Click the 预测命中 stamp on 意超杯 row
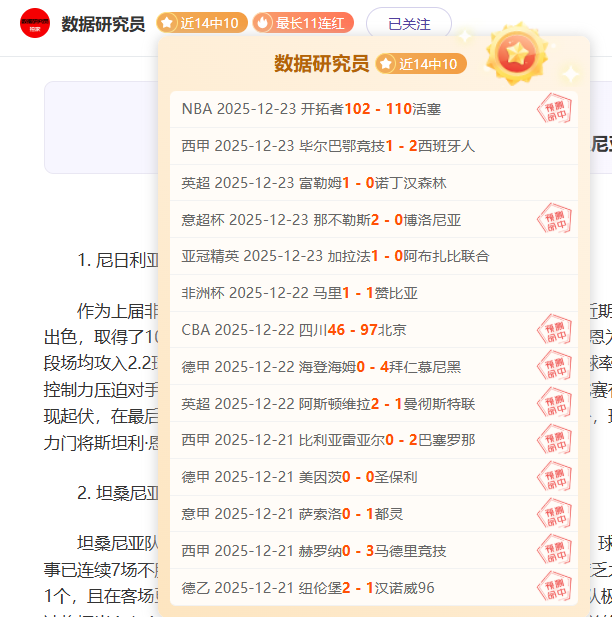Image resolution: width=612 pixels, height=617 pixels. coord(554,219)
